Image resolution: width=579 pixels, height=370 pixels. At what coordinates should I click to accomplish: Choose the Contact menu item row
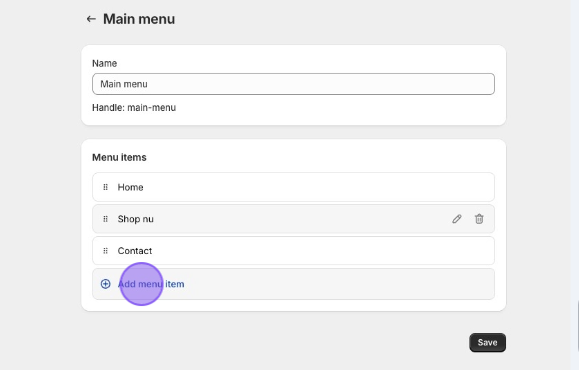[x=293, y=251]
